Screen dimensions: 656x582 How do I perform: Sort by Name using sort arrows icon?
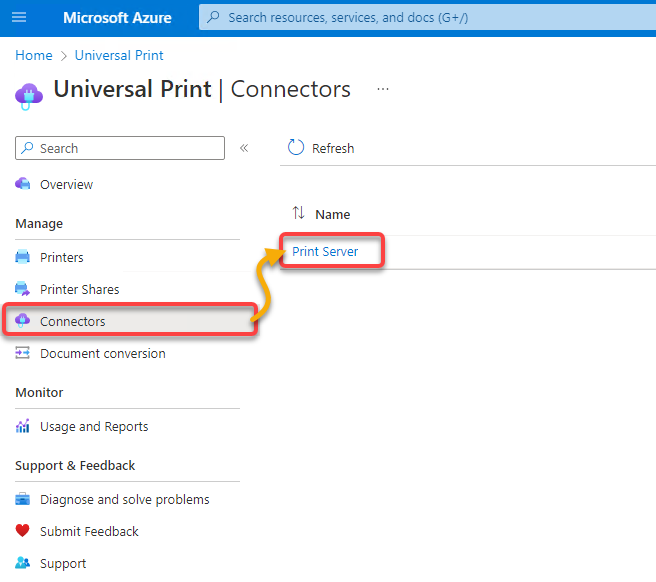tap(299, 213)
